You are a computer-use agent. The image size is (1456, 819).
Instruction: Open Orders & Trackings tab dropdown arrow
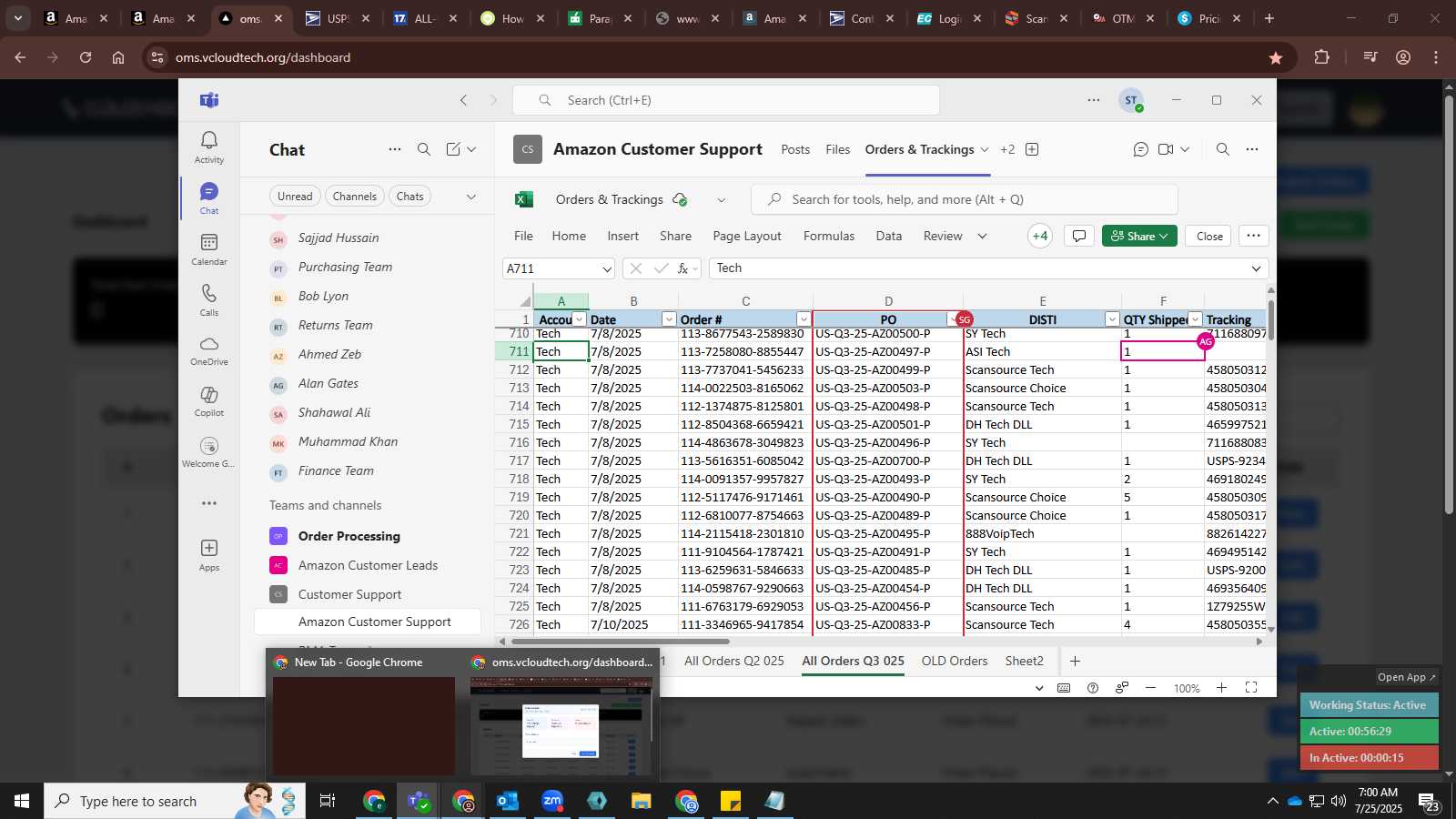(x=984, y=149)
